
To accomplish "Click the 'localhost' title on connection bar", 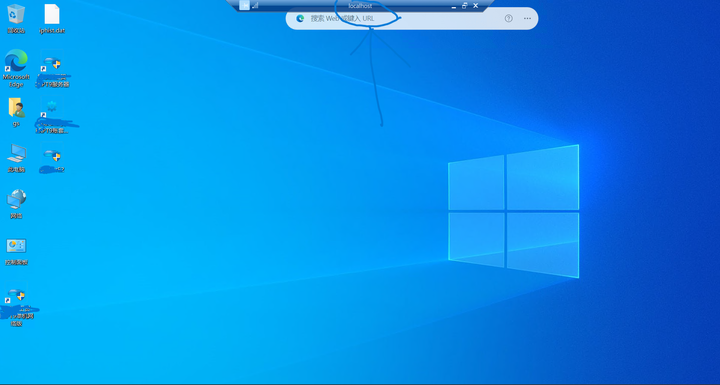I will [x=360, y=6].
